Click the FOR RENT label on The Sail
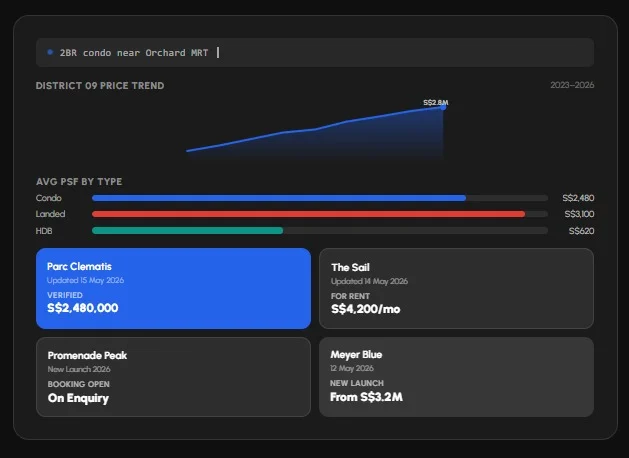Image resolution: width=629 pixels, height=458 pixels. [x=350, y=296]
